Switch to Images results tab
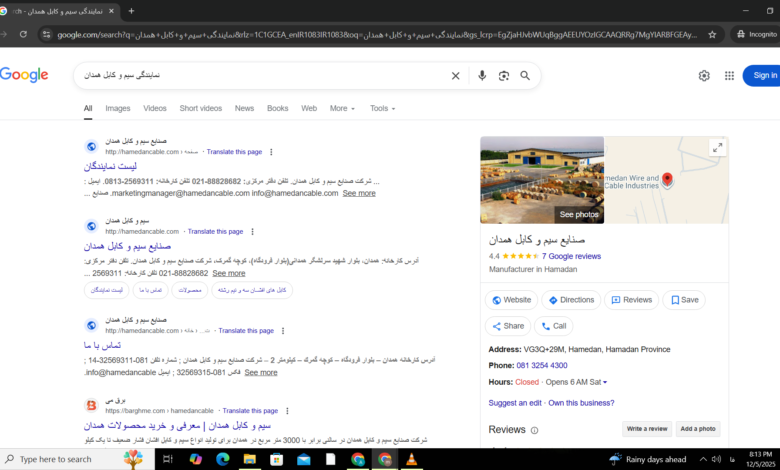This screenshot has width=780, height=470. pyautogui.click(x=117, y=108)
